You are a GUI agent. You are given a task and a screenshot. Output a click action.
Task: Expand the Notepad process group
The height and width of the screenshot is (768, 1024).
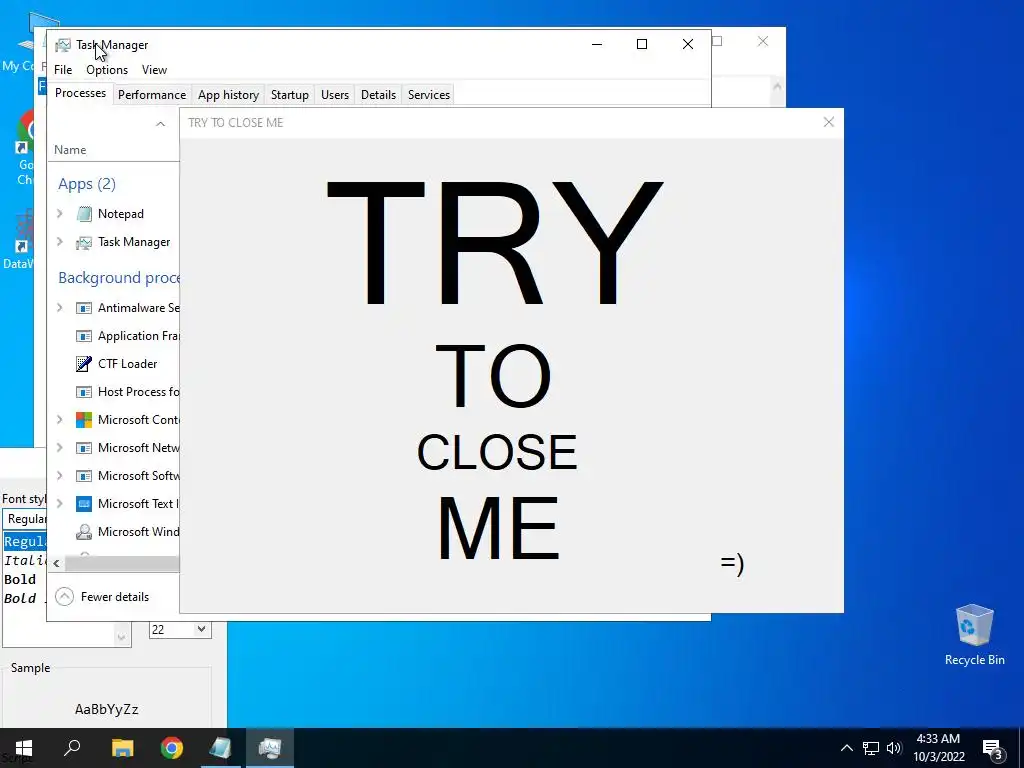point(60,214)
